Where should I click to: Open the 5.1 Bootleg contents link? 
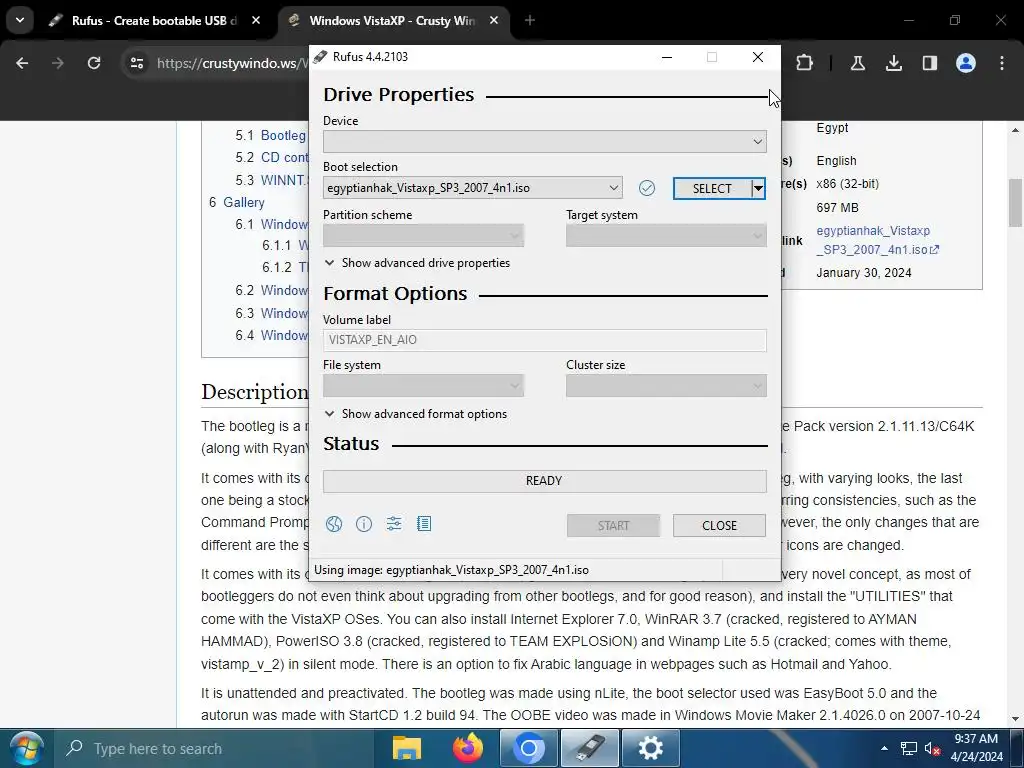coord(270,135)
